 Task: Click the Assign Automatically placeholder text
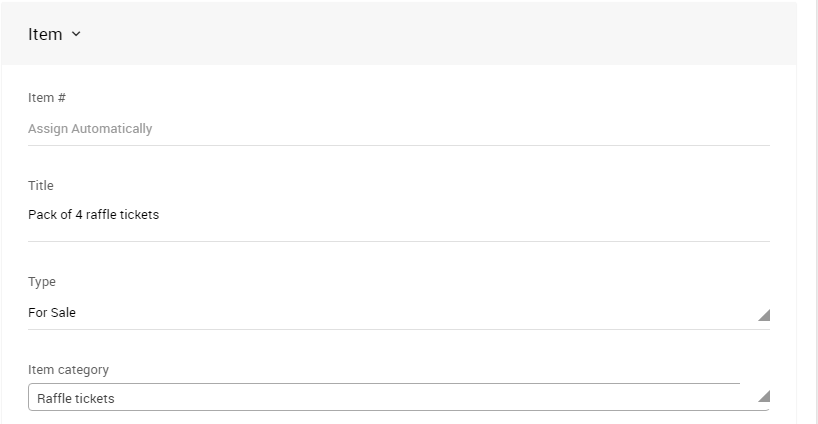[x=90, y=129]
